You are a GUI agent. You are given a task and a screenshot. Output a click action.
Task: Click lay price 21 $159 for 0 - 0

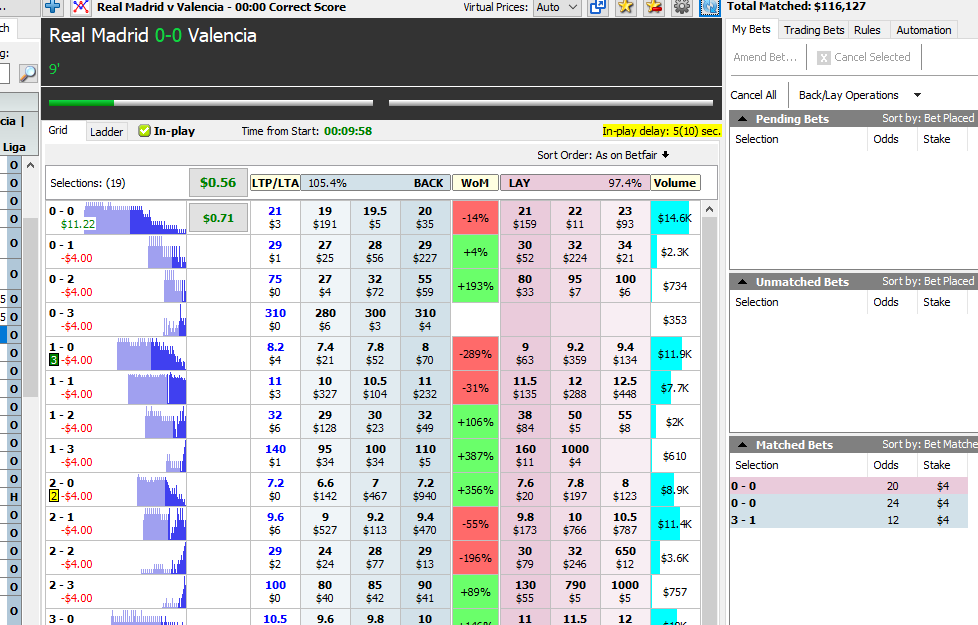click(x=525, y=217)
